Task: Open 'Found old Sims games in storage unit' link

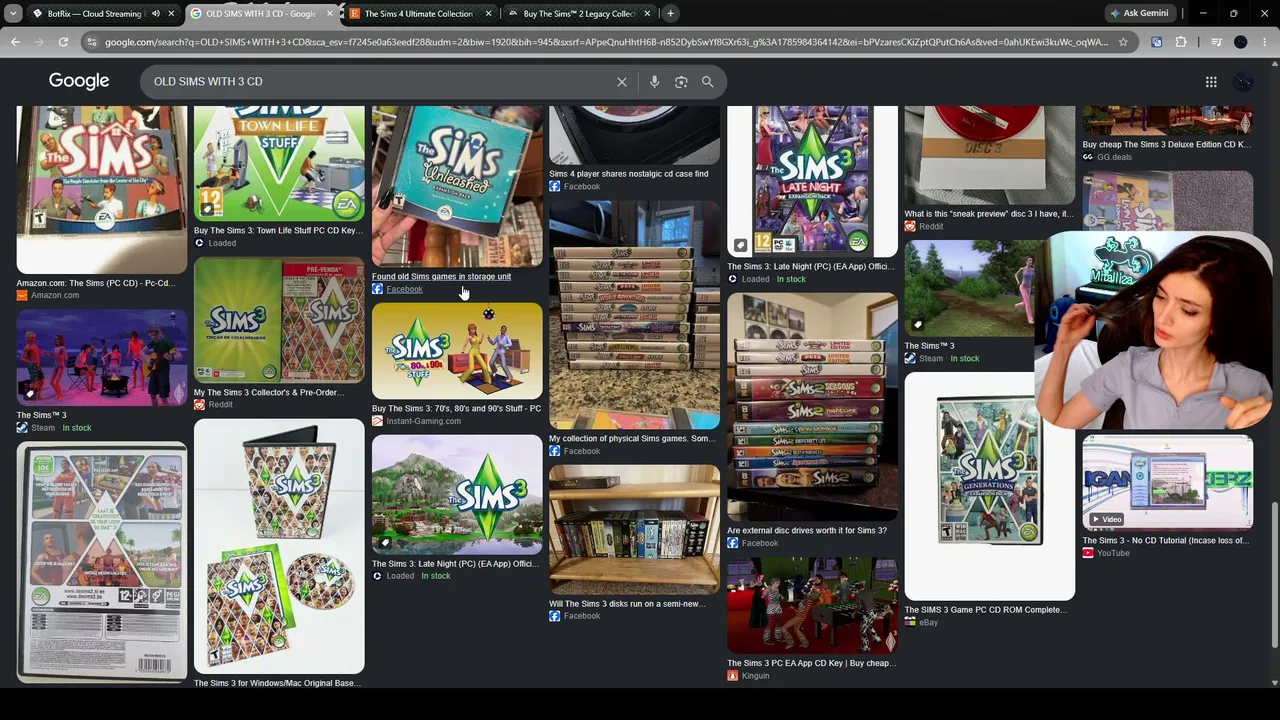Action: click(441, 277)
